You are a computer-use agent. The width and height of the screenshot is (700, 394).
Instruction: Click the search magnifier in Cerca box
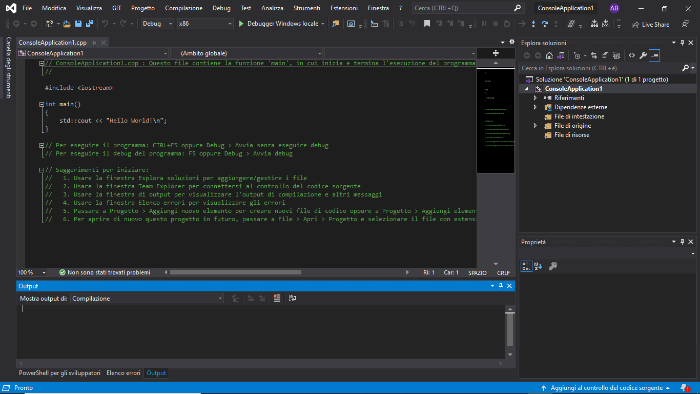[517, 8]
